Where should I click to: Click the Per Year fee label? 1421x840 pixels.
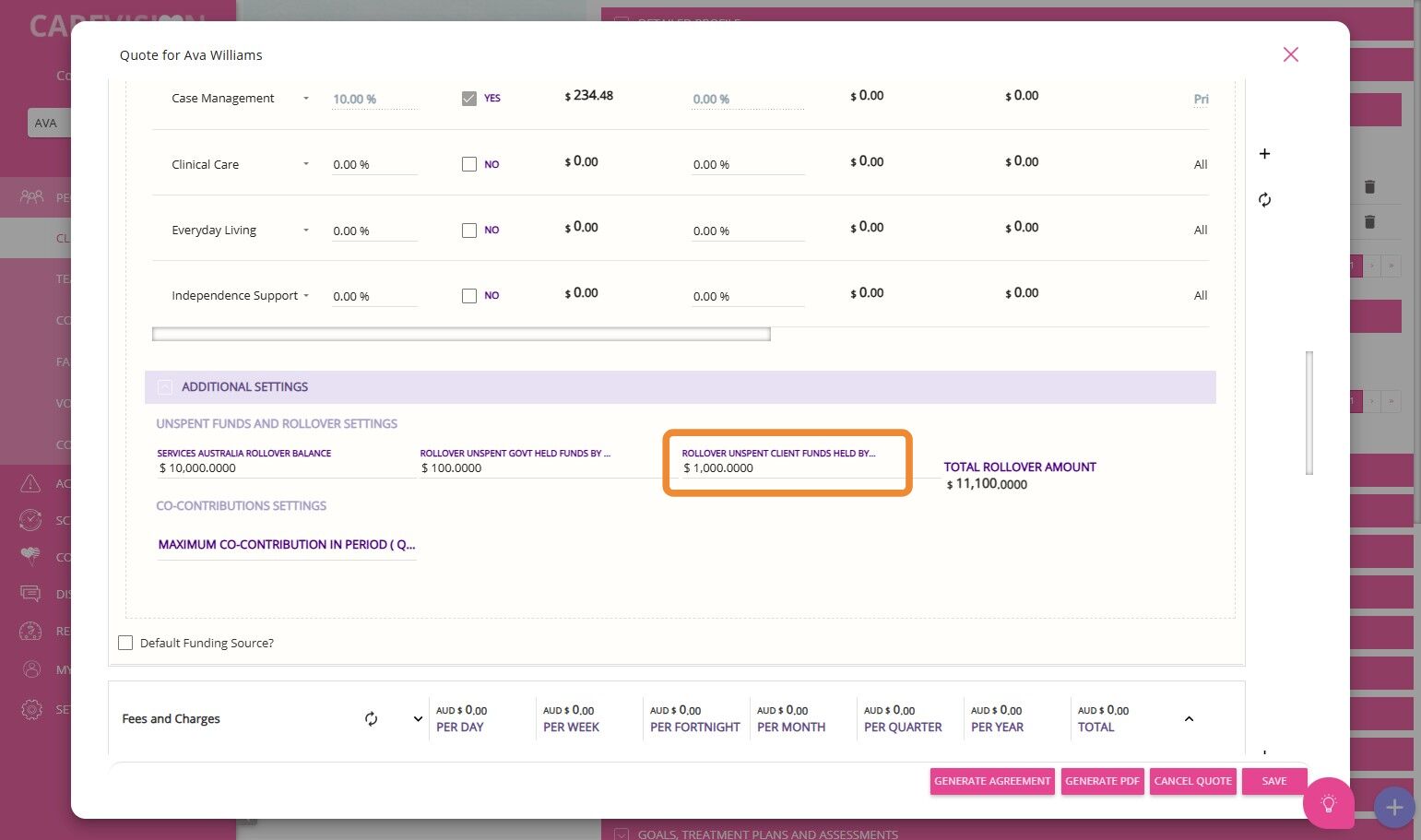point(997,728)
